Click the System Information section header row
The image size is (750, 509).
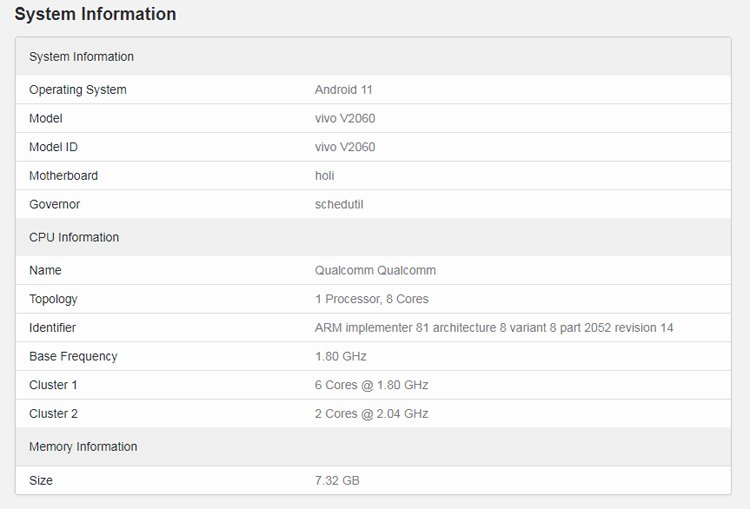(x=81, y=57)
